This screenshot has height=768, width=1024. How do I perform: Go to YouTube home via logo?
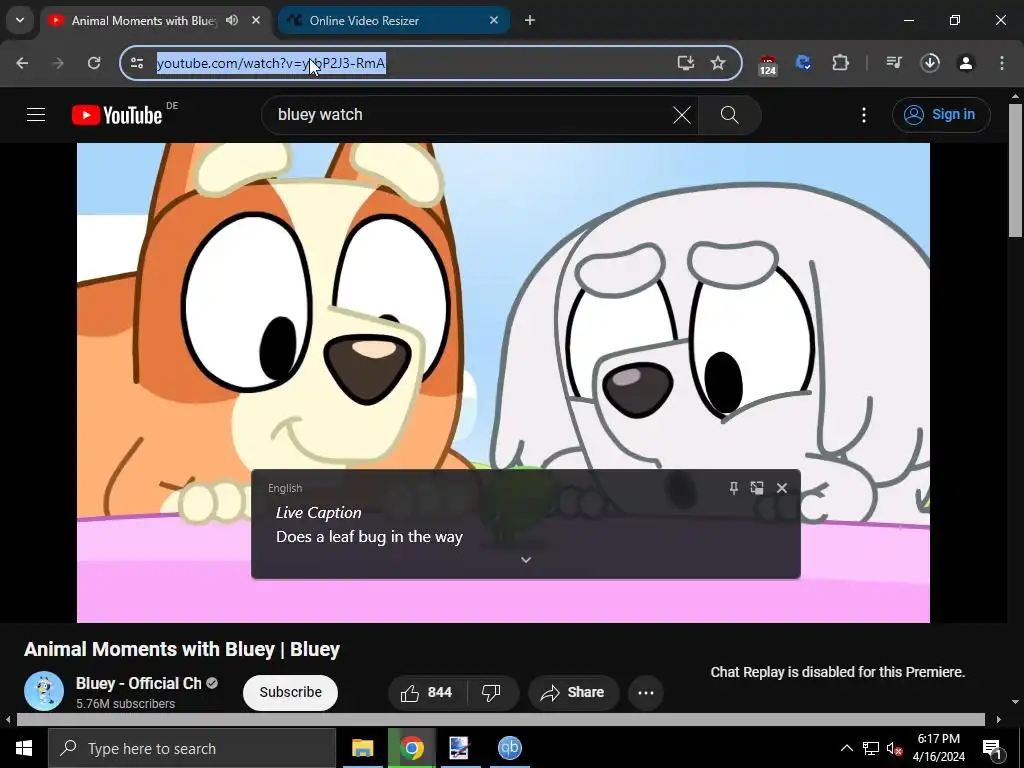click(117, 115)
